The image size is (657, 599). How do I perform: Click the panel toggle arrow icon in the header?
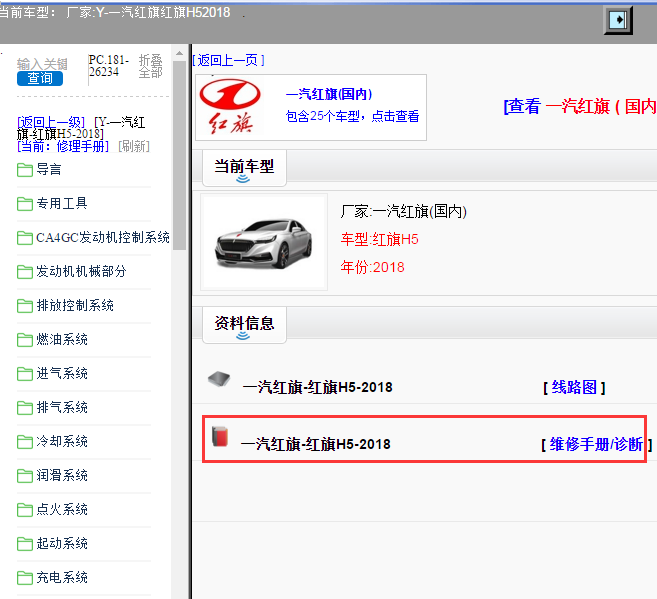point(618,20)
